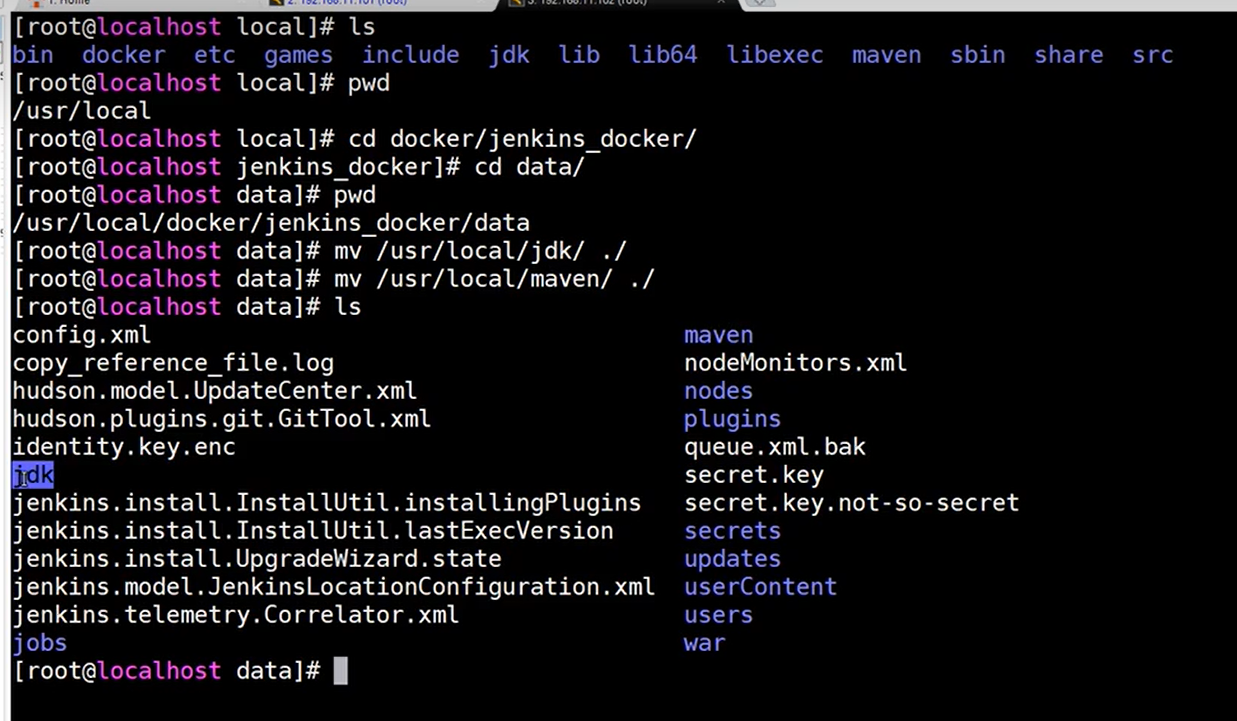Click the mv /usr/local/jdk/ ./ command

click(x=481, y=251)
